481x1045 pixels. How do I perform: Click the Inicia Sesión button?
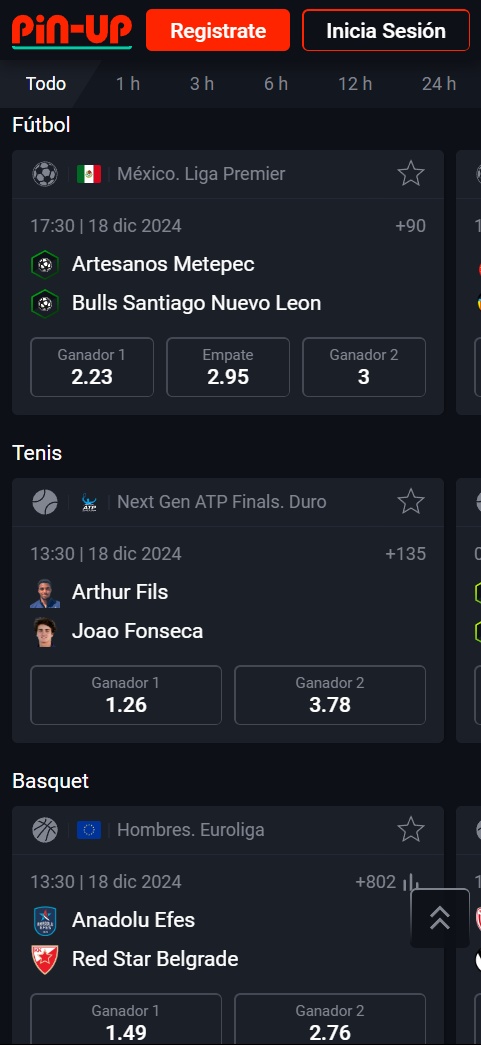(386, 31)
